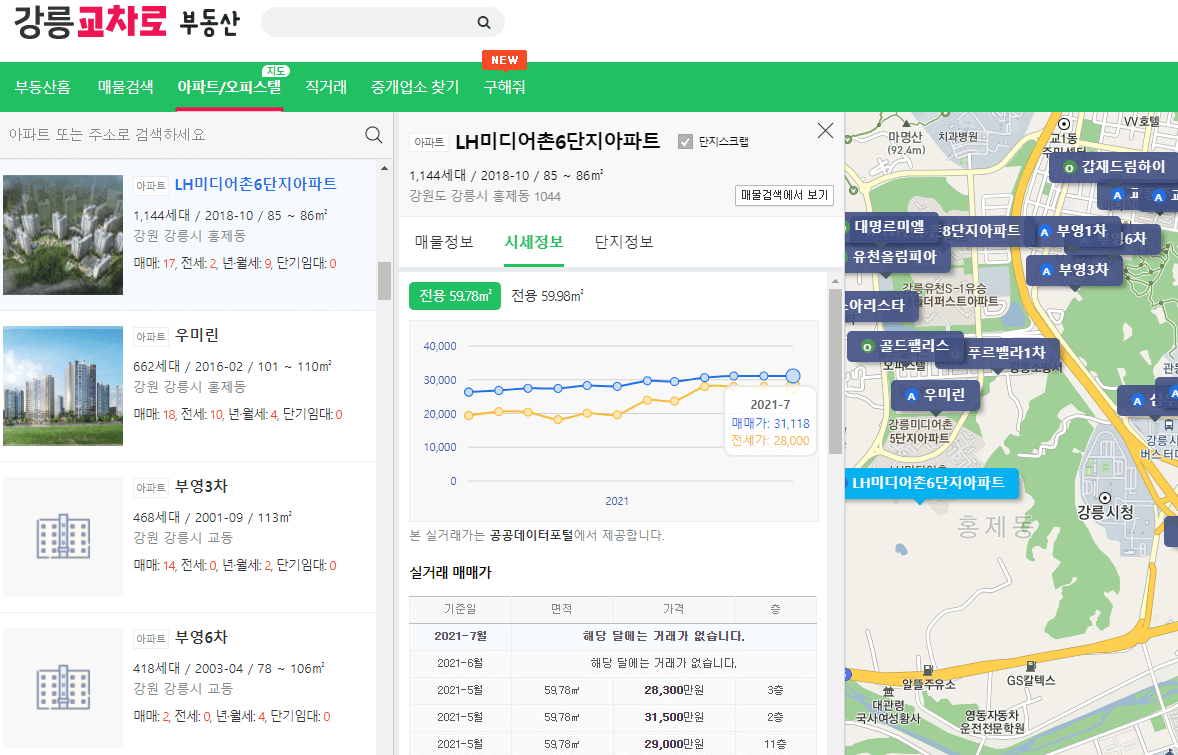Screen dimensions: 1178x755
Task: Click the green O icon on the 골드팰리스 map label
Action: point(867,347)
